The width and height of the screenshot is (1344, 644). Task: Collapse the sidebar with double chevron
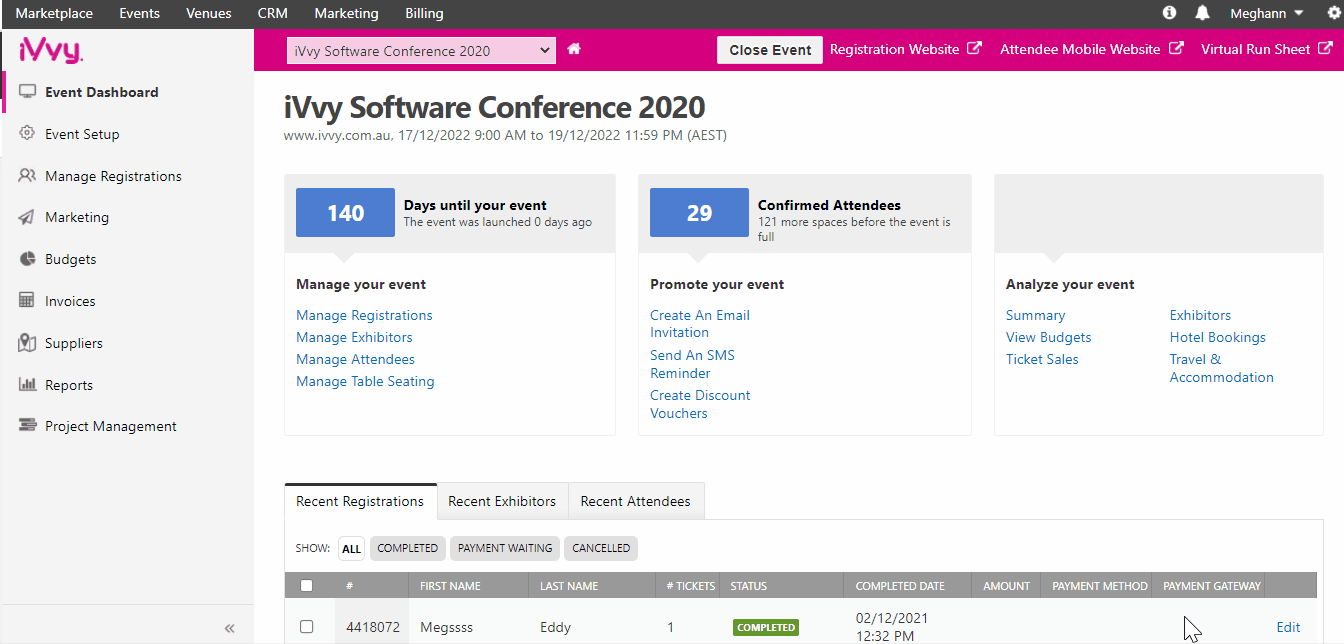click(x=229, y=628)
